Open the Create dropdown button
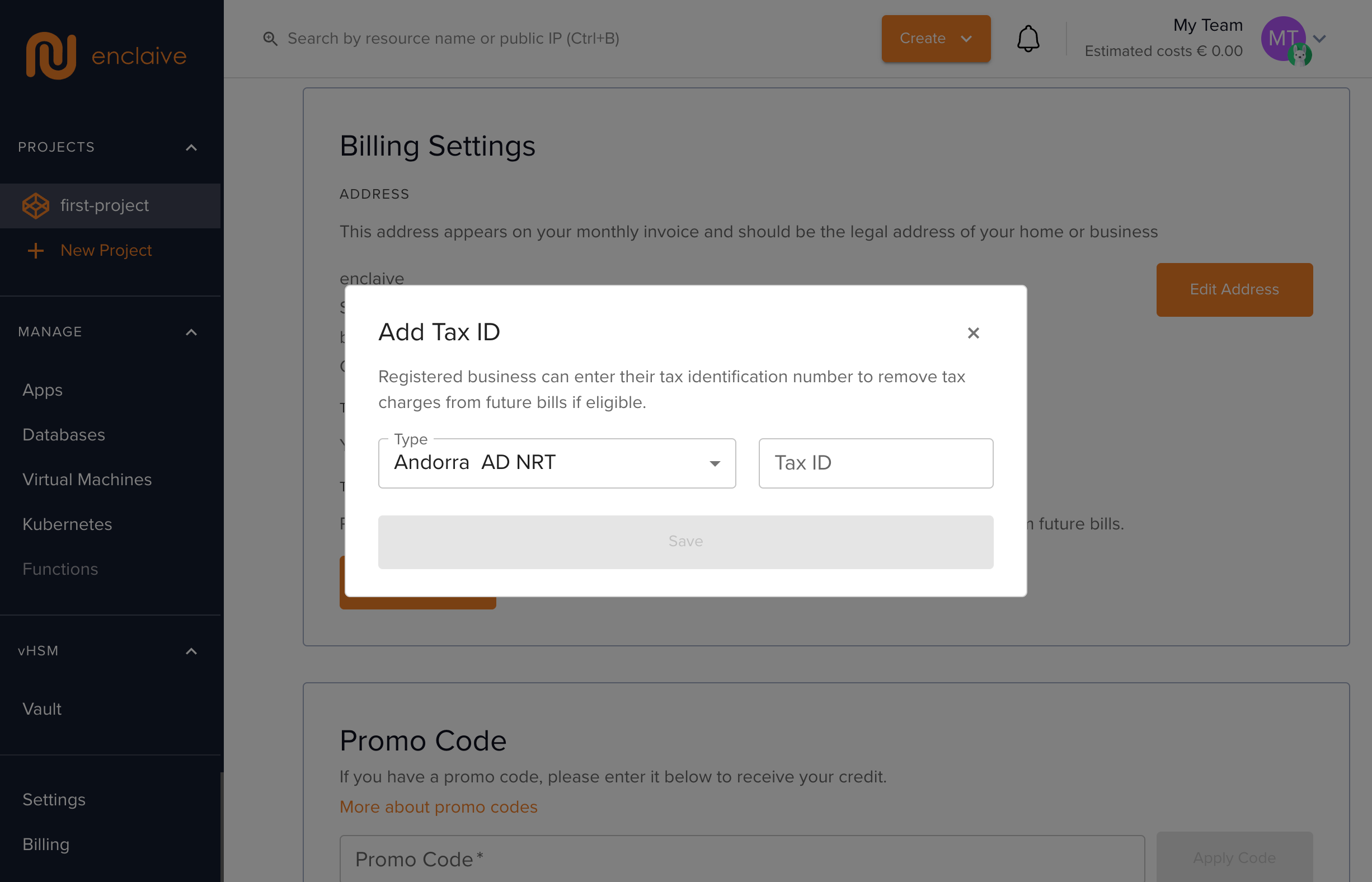 936,39
